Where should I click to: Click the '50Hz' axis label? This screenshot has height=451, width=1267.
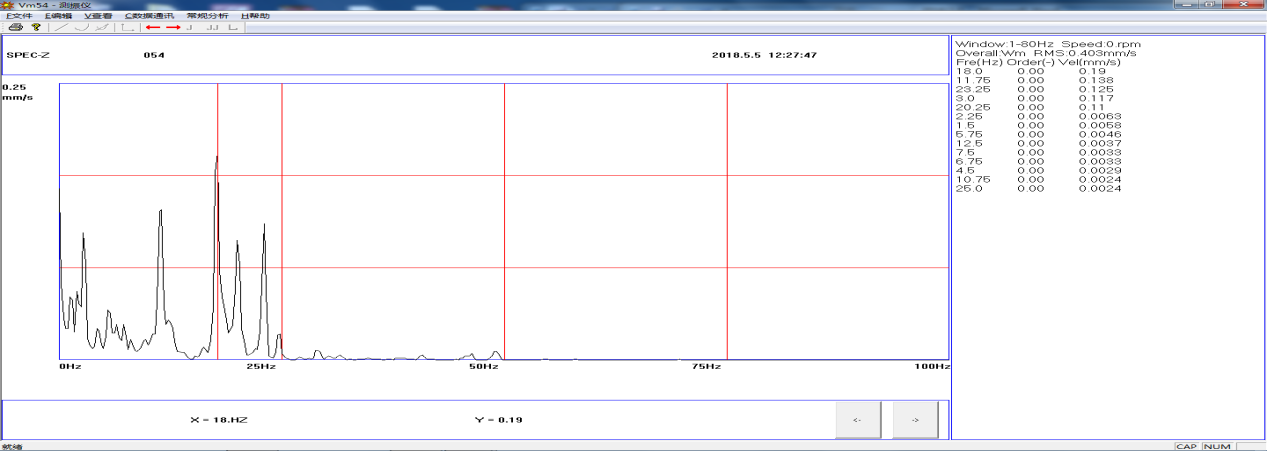click(x=484, y=367)
